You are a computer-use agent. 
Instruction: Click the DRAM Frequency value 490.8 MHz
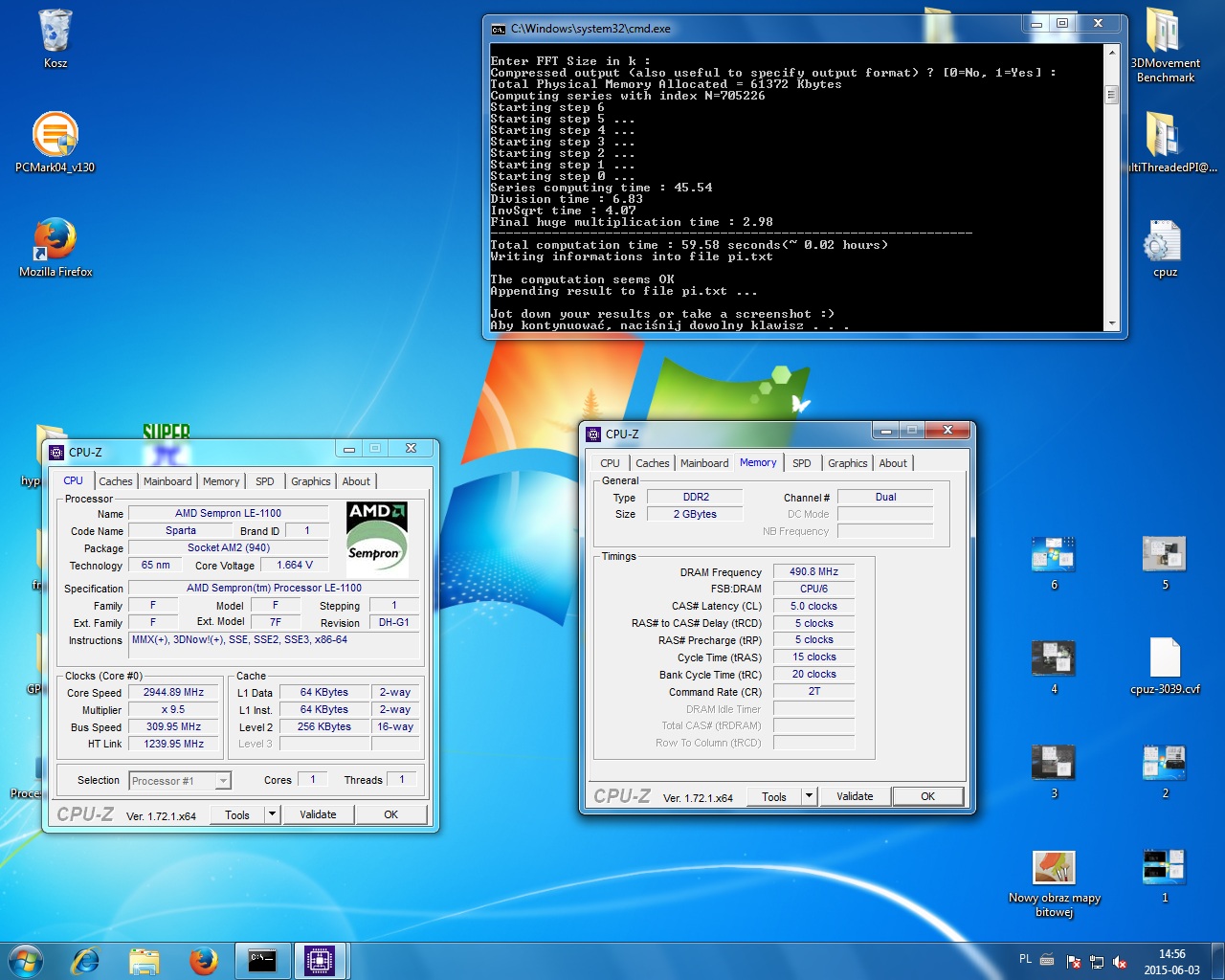(813, 571)
